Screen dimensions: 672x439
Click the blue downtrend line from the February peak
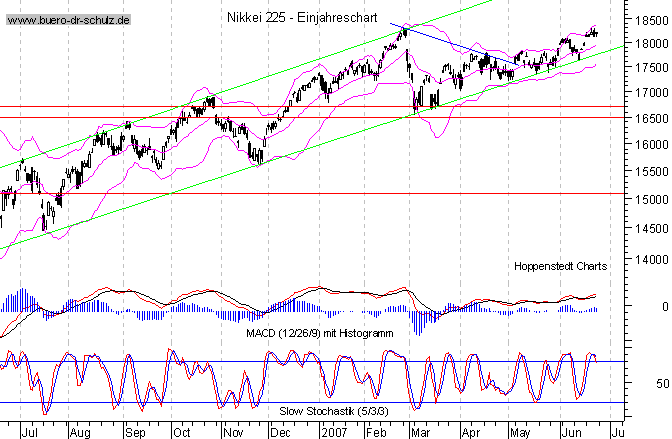[x=454, y=45]
